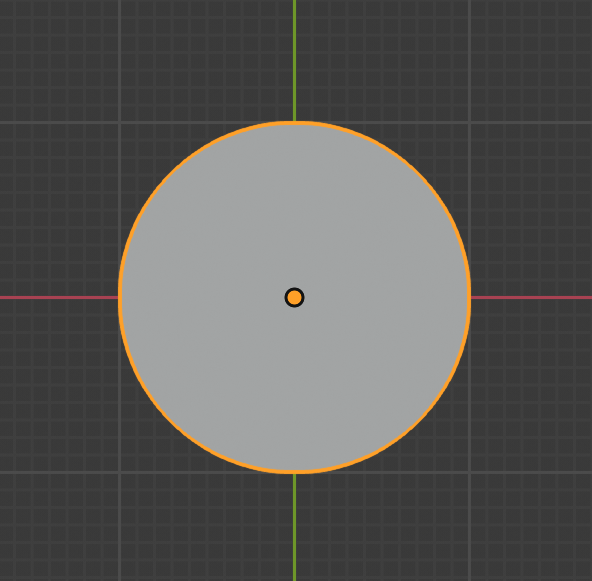592x581 pixels.
Task: Click the circle's orange outline at its topmost point
Action: click(294, 123)
